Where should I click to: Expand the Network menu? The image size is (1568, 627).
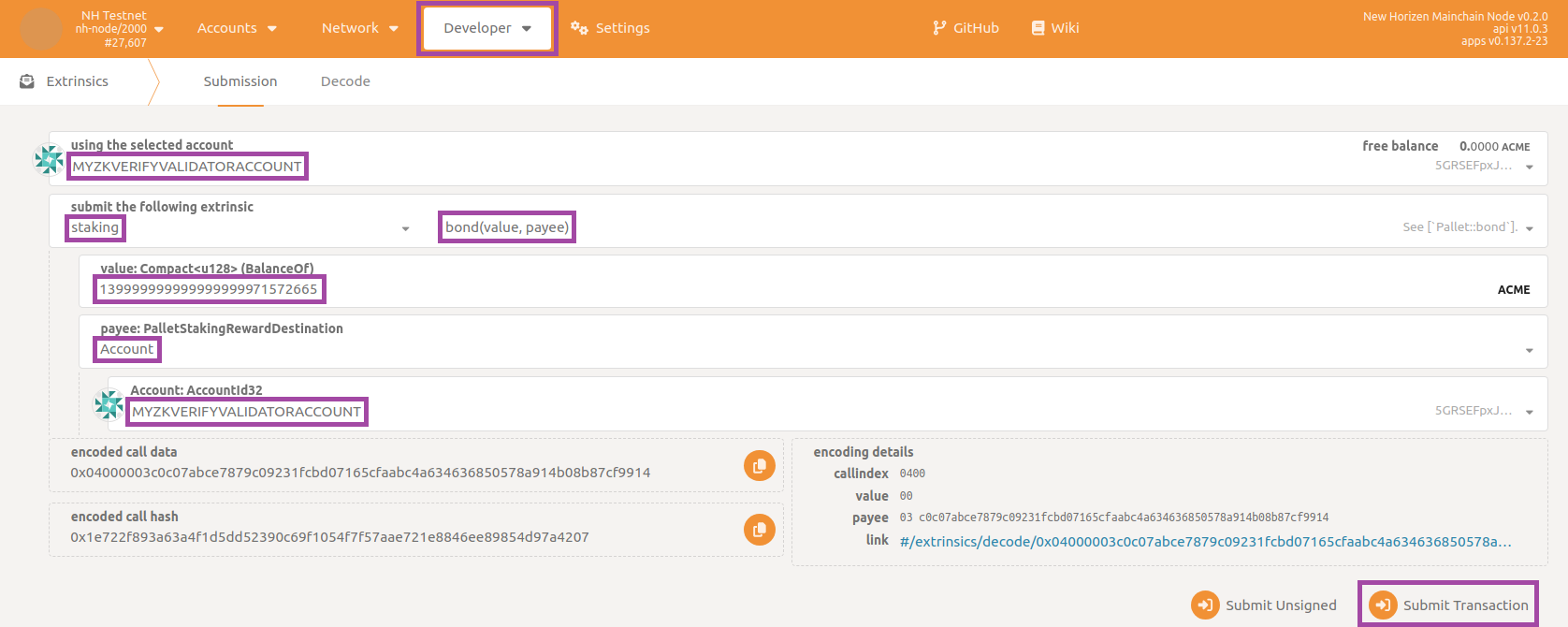click(359, 28)
